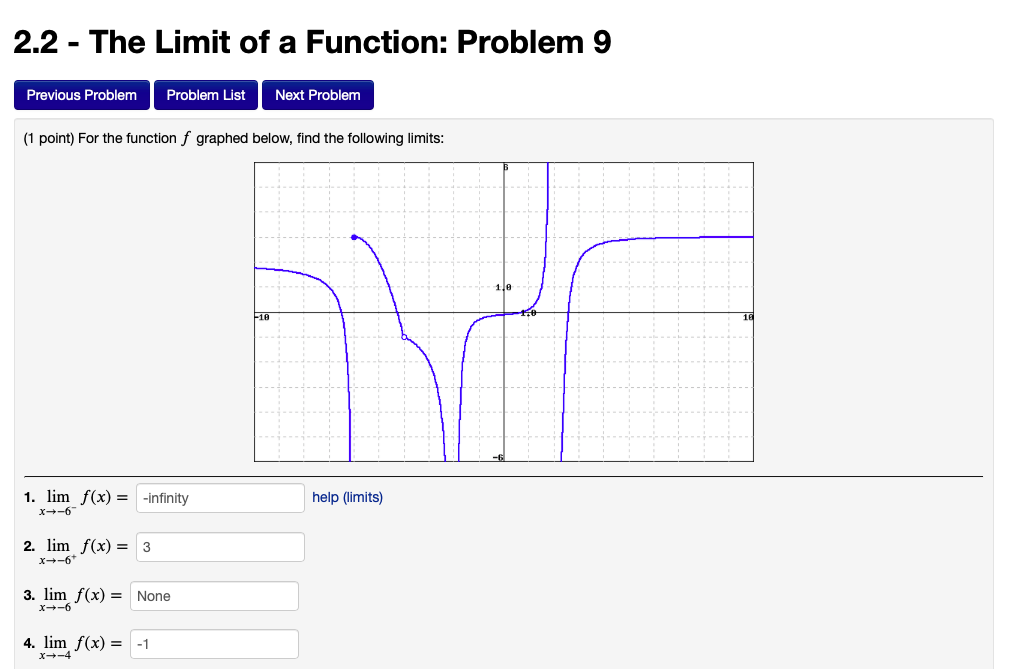Click the answer field showing None

(214, 595)
